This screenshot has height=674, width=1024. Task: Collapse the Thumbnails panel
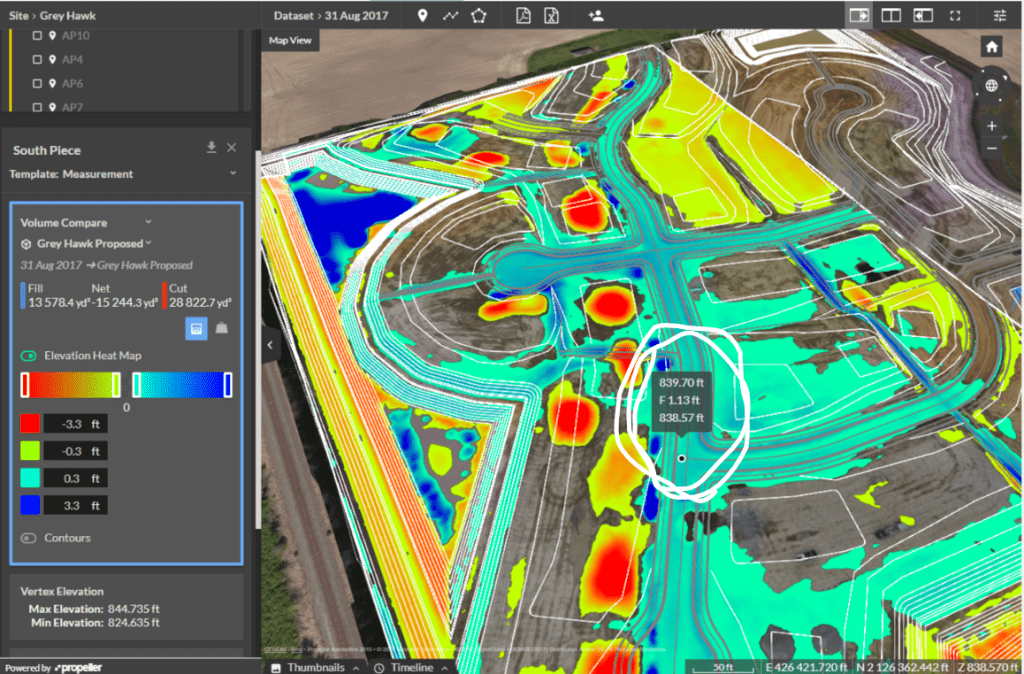pos(315,666)
